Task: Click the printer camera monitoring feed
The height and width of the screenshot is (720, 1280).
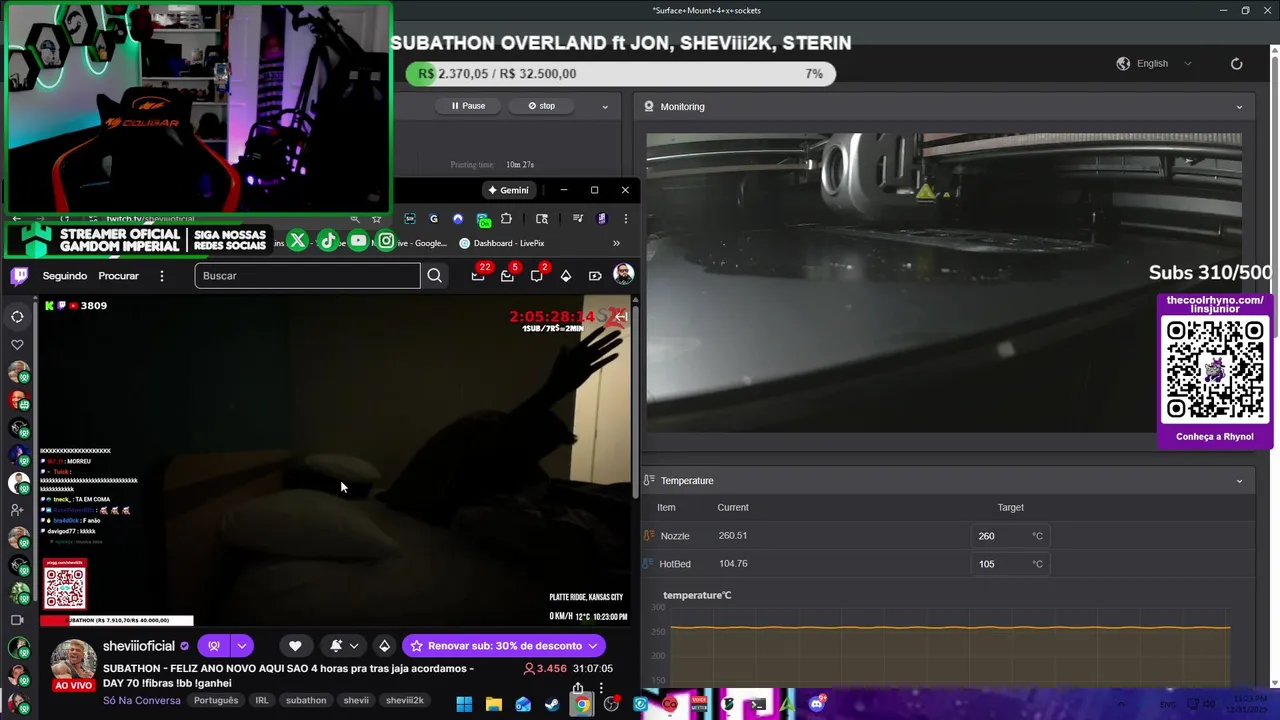Action: click(944, 283)
